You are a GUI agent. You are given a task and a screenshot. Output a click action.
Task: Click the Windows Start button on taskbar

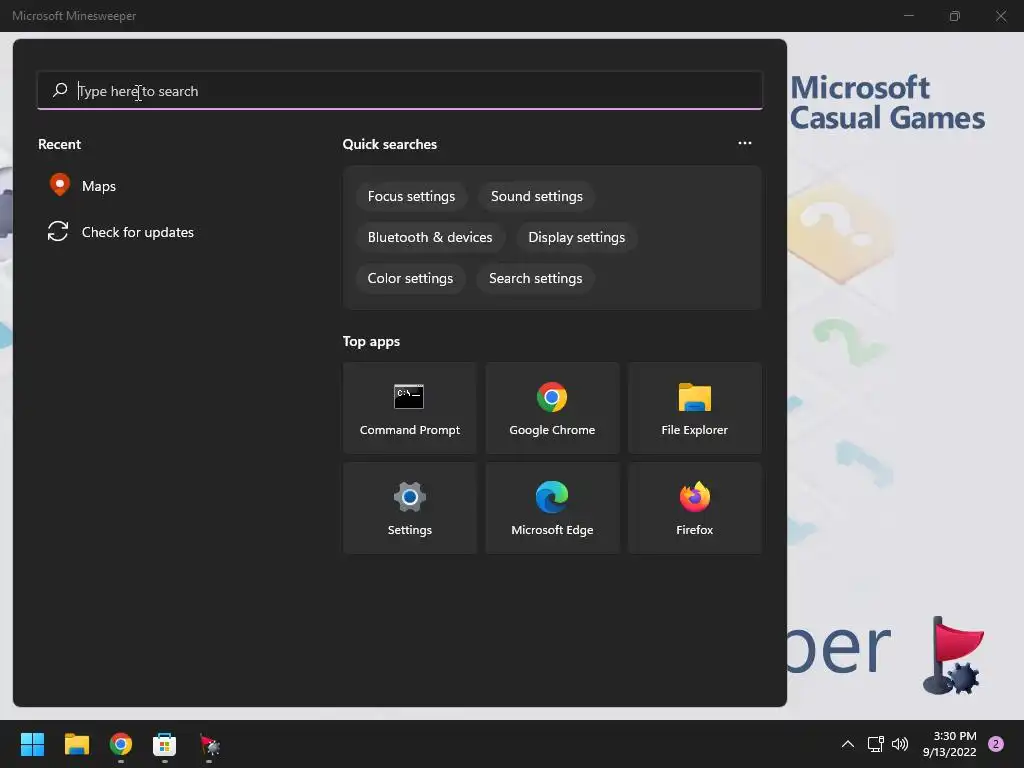pos(33,744)
